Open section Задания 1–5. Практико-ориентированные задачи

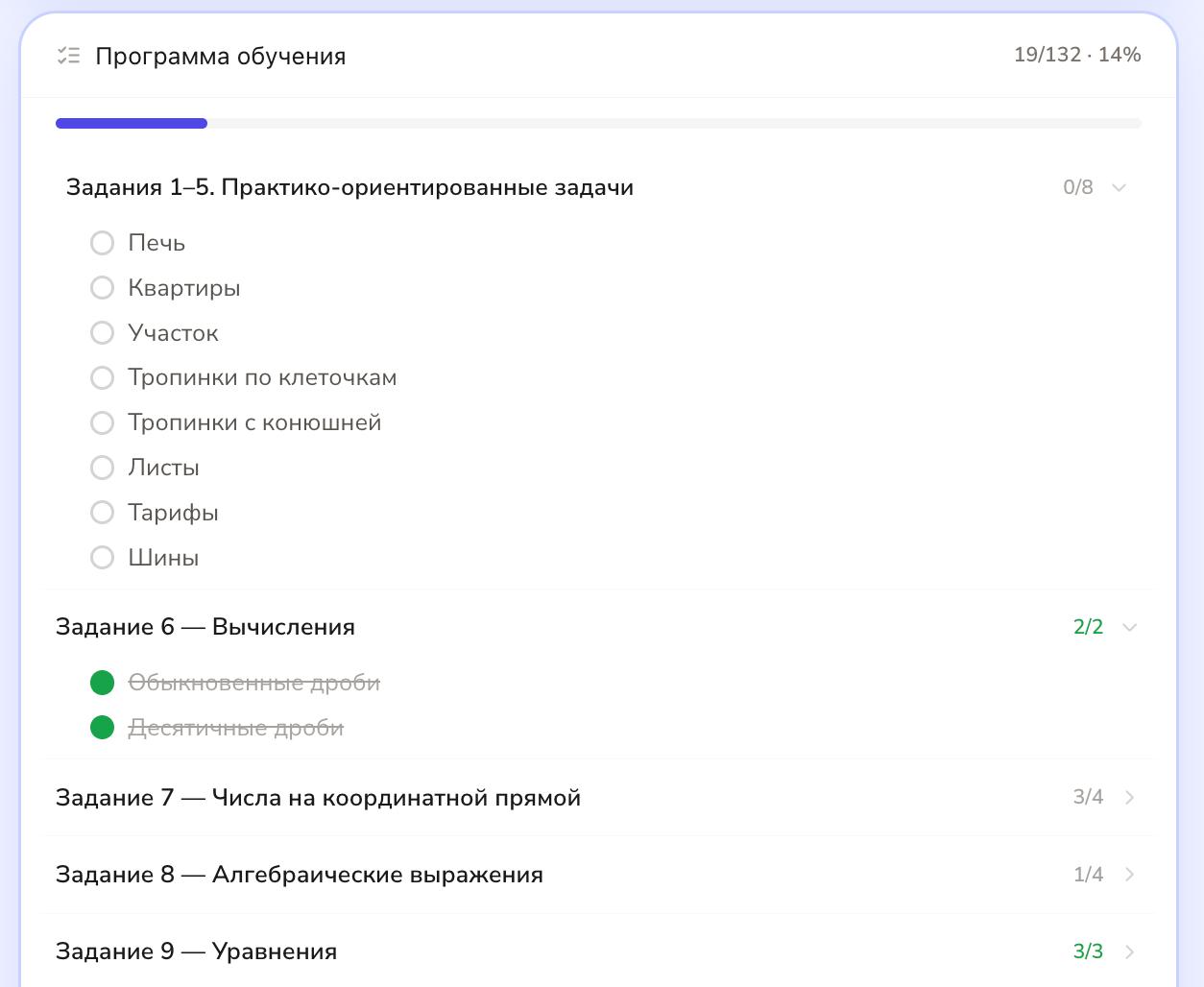point(349,187)
